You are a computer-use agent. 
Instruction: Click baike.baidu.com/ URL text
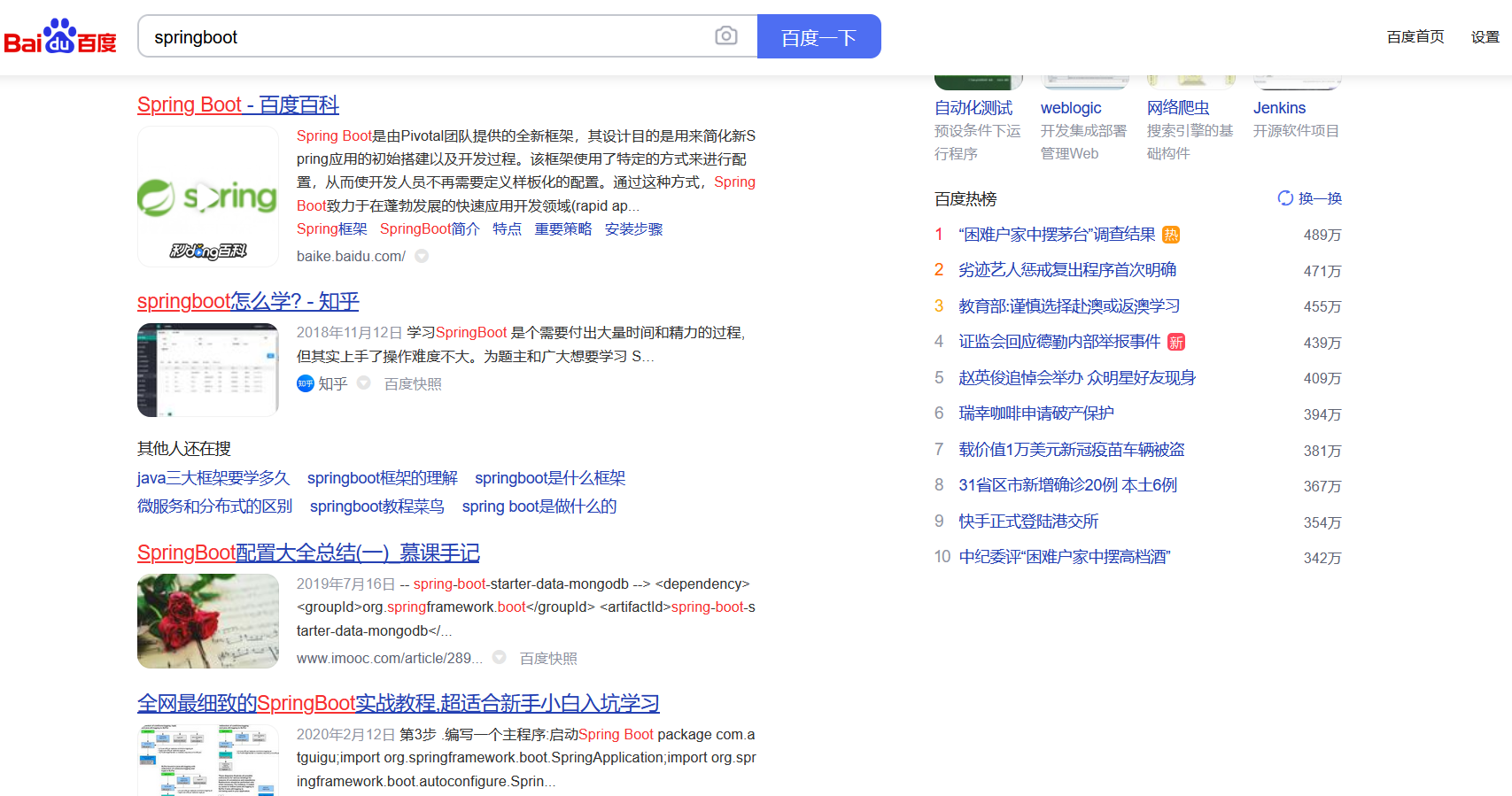(351, 256)
